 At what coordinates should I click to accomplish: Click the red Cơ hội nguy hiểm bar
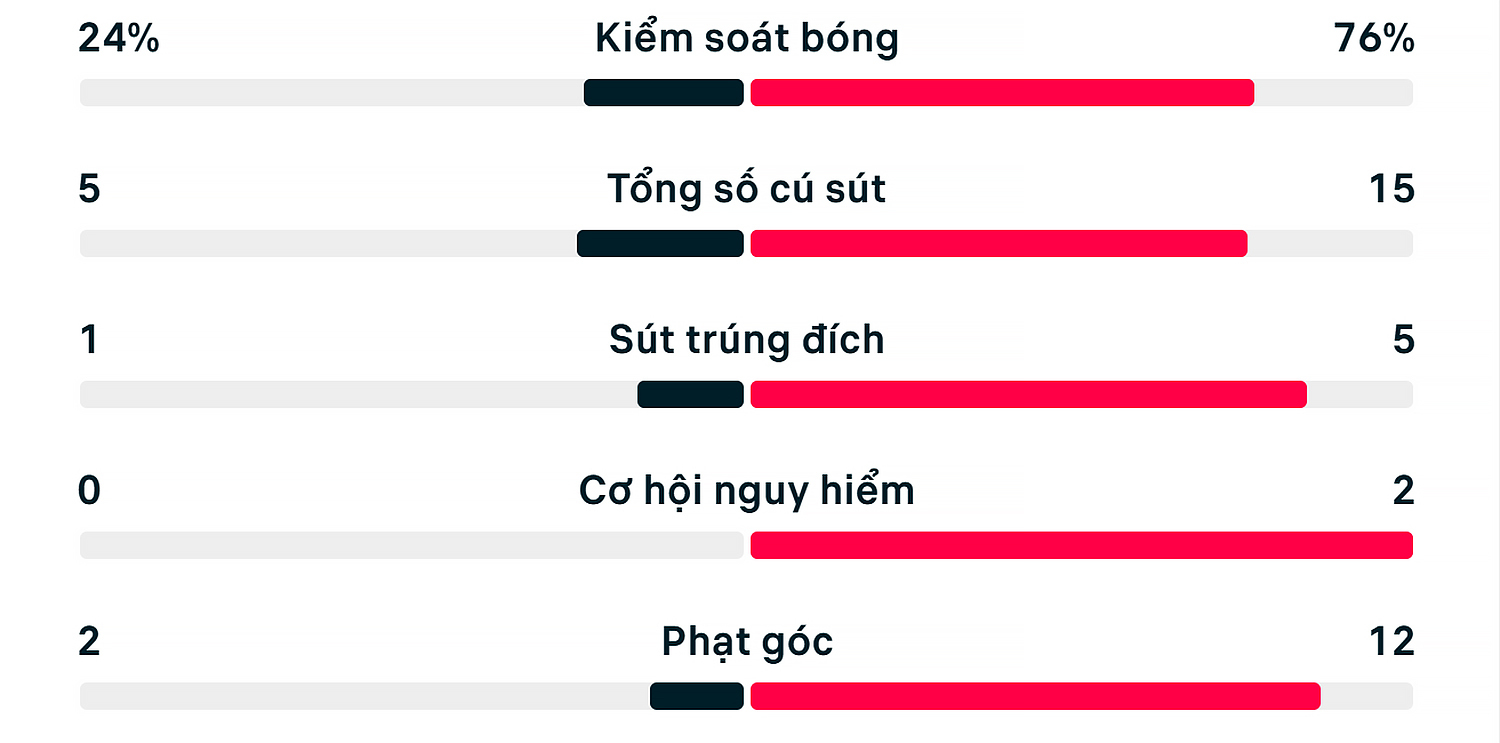1081,545
